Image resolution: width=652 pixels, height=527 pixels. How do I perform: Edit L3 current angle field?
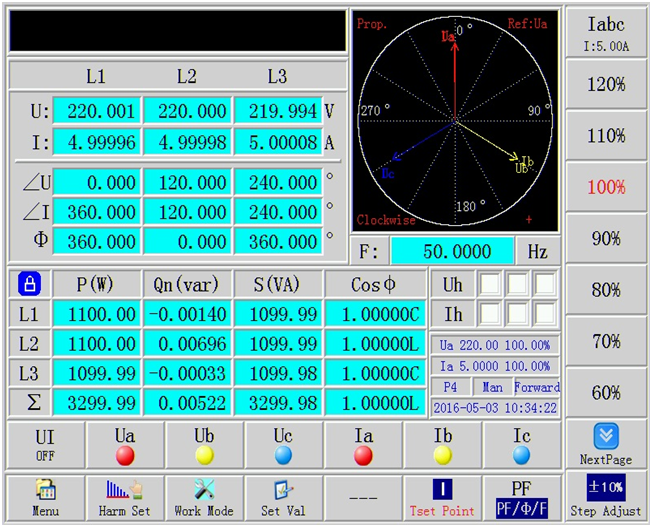tap(278, 212)
